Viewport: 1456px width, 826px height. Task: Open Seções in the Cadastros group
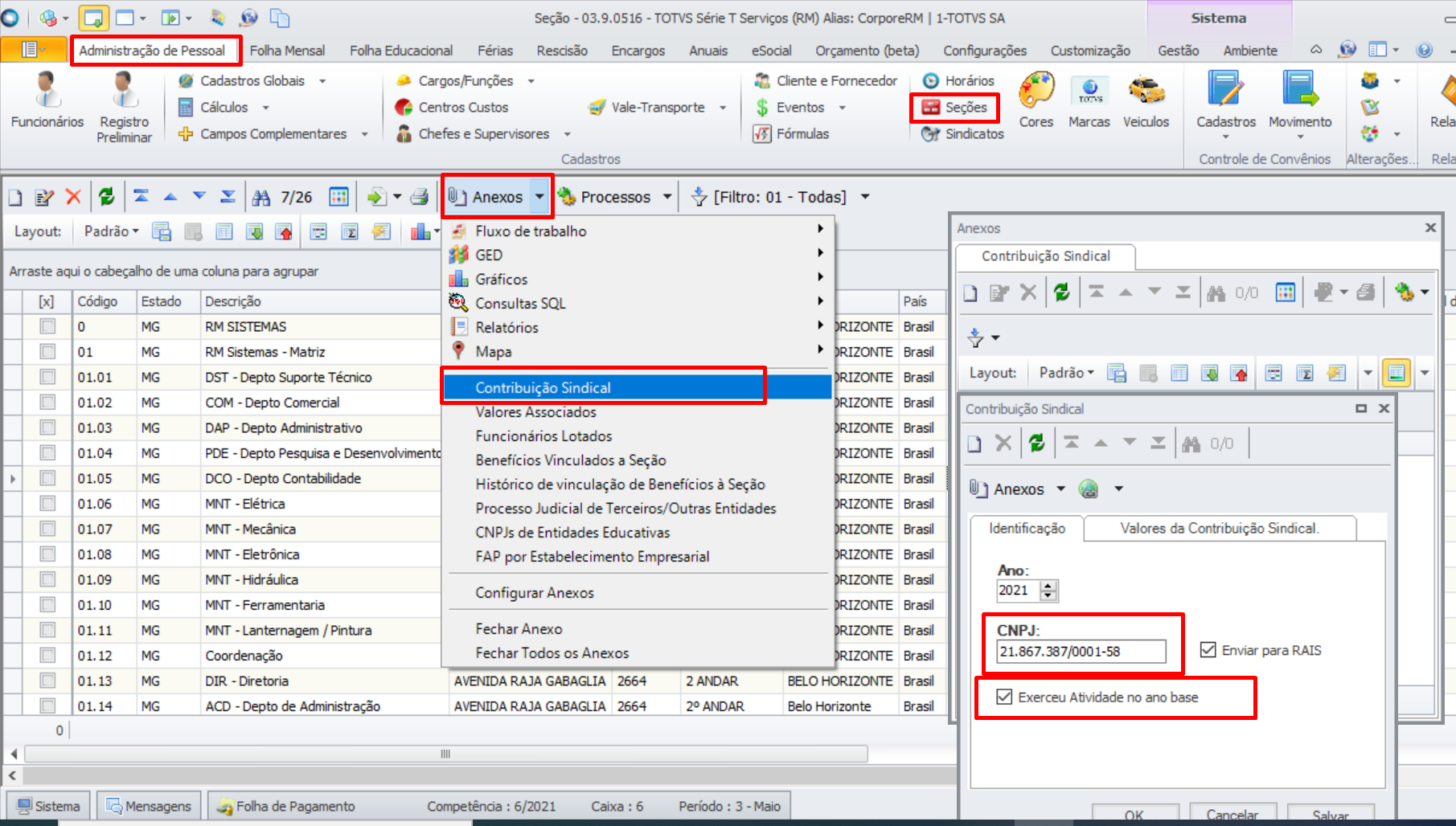(x=955, y=108)
